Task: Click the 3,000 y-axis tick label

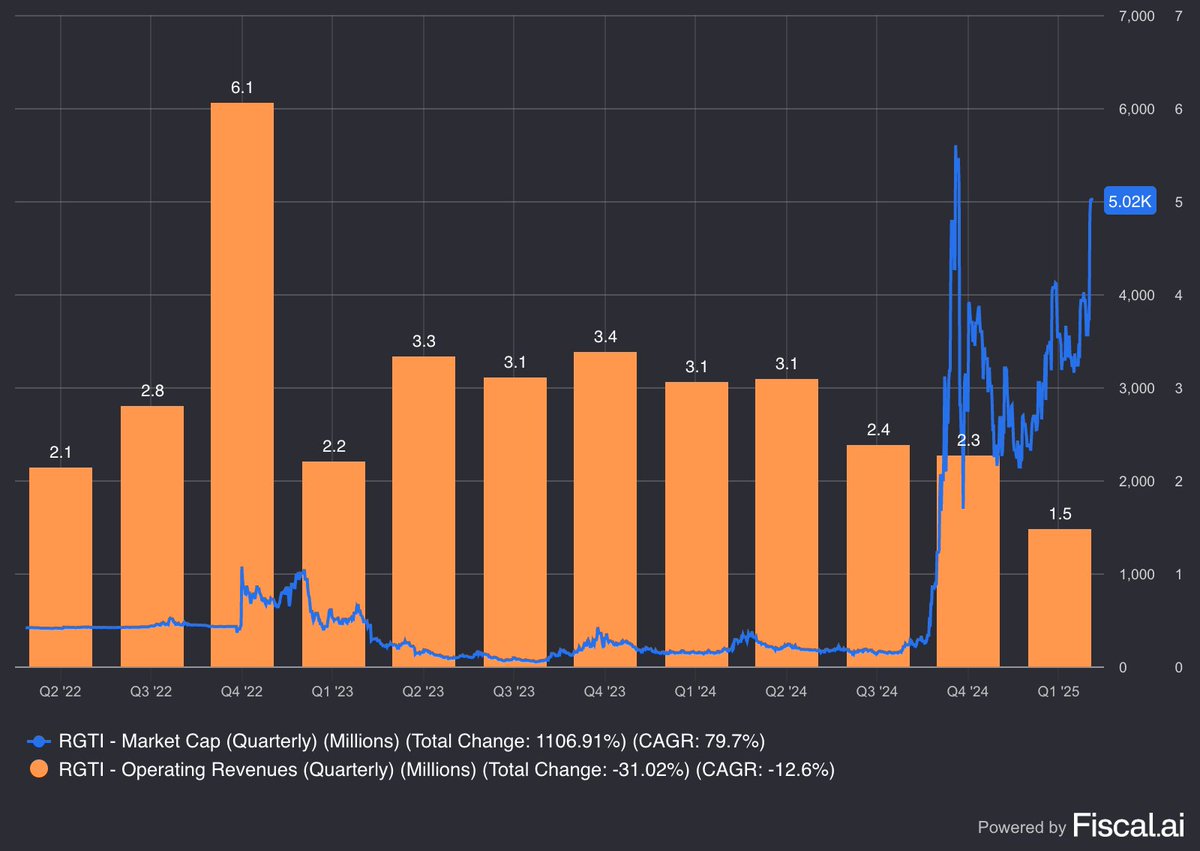Action: (1138, 388)
